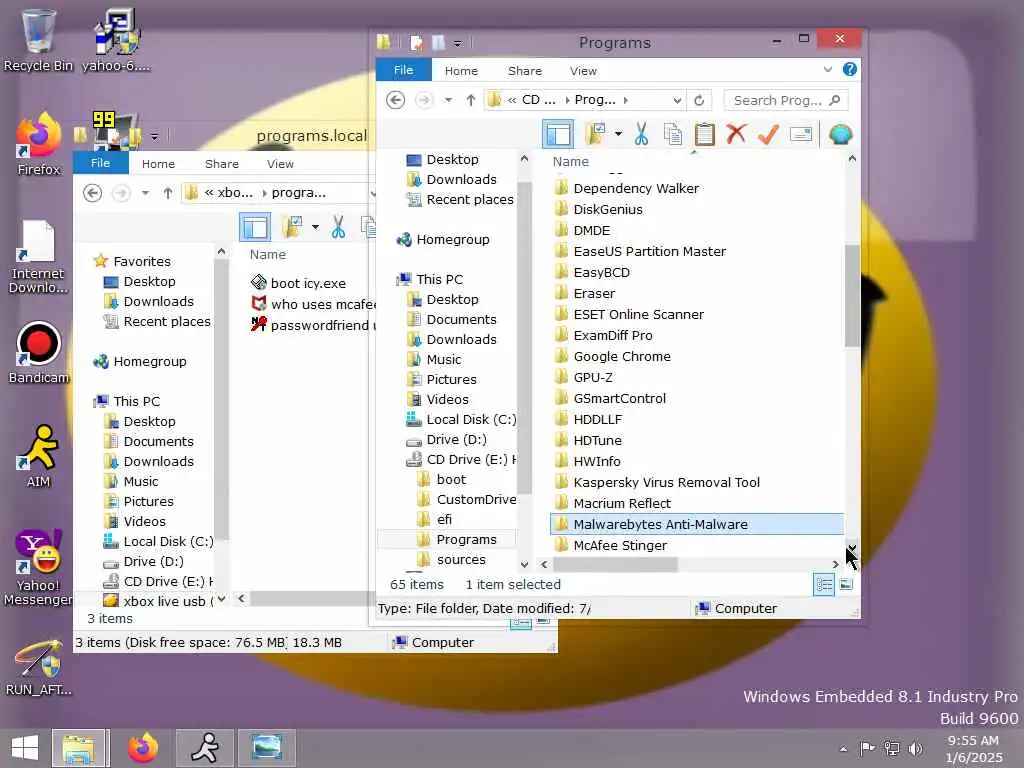1024x768 pixels.
Task: Click the Windows Start button
Action: 25,748
